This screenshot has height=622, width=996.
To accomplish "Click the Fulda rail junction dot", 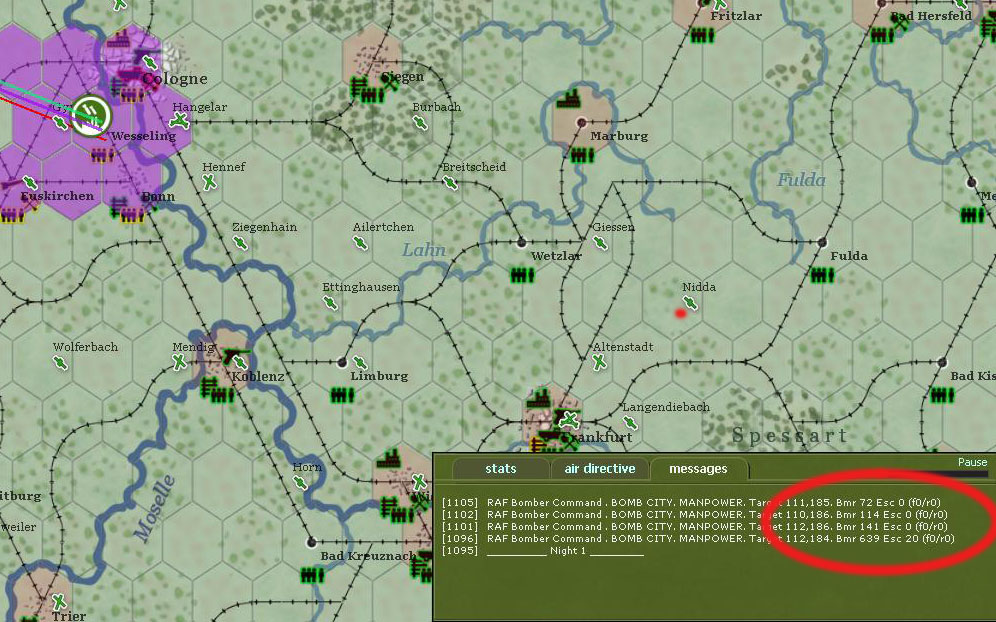I will click(822, 242).
